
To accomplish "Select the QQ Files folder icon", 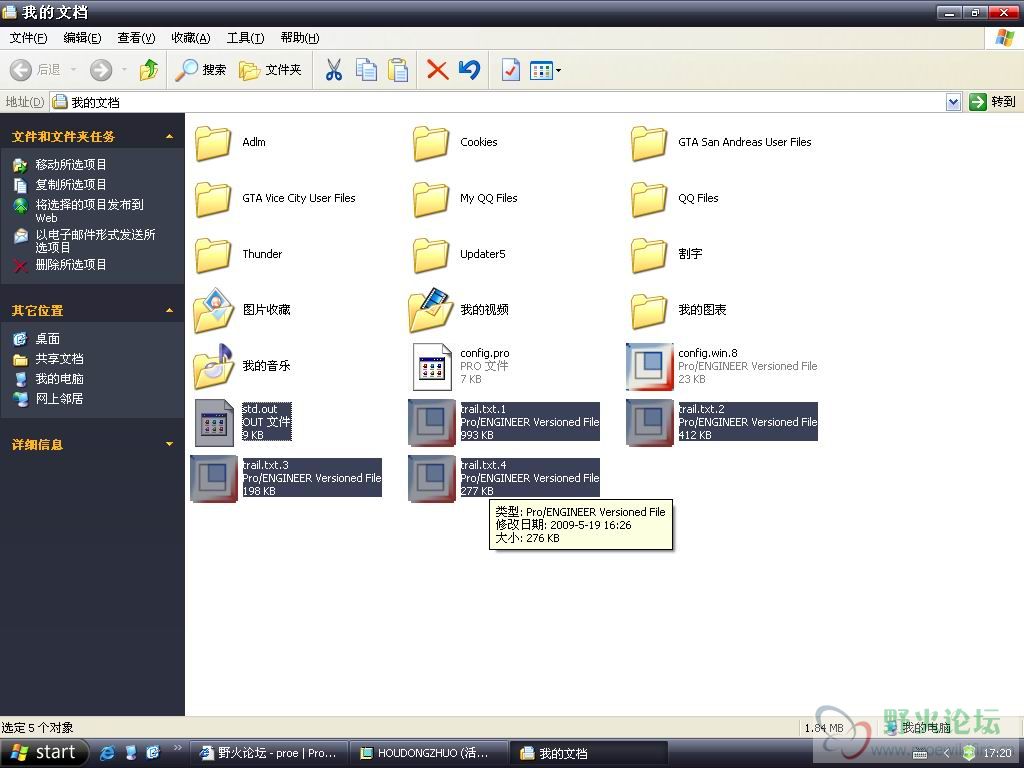I will click(x=649, y=199).
